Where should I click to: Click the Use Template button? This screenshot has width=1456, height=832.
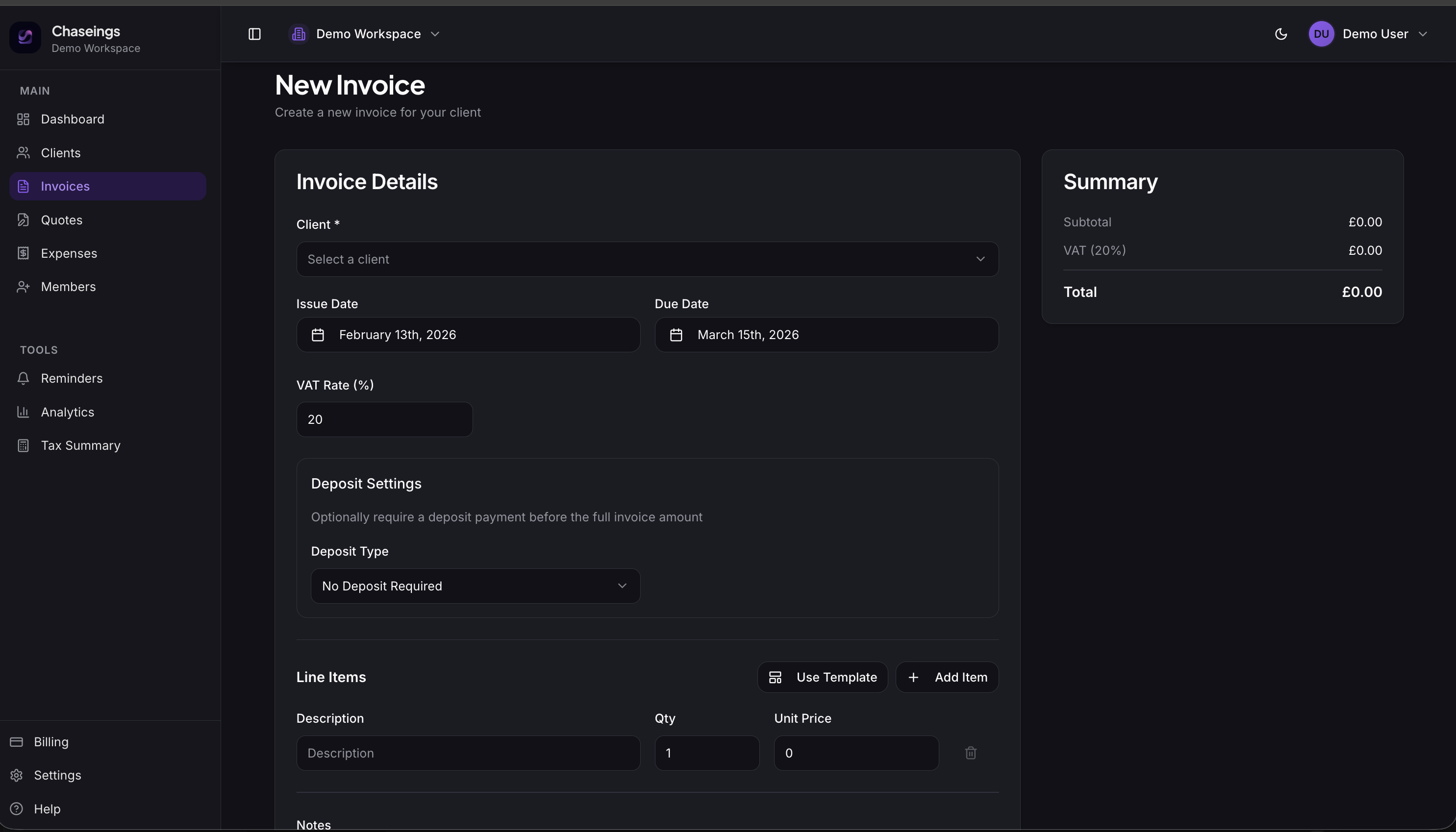click(822, 677)
